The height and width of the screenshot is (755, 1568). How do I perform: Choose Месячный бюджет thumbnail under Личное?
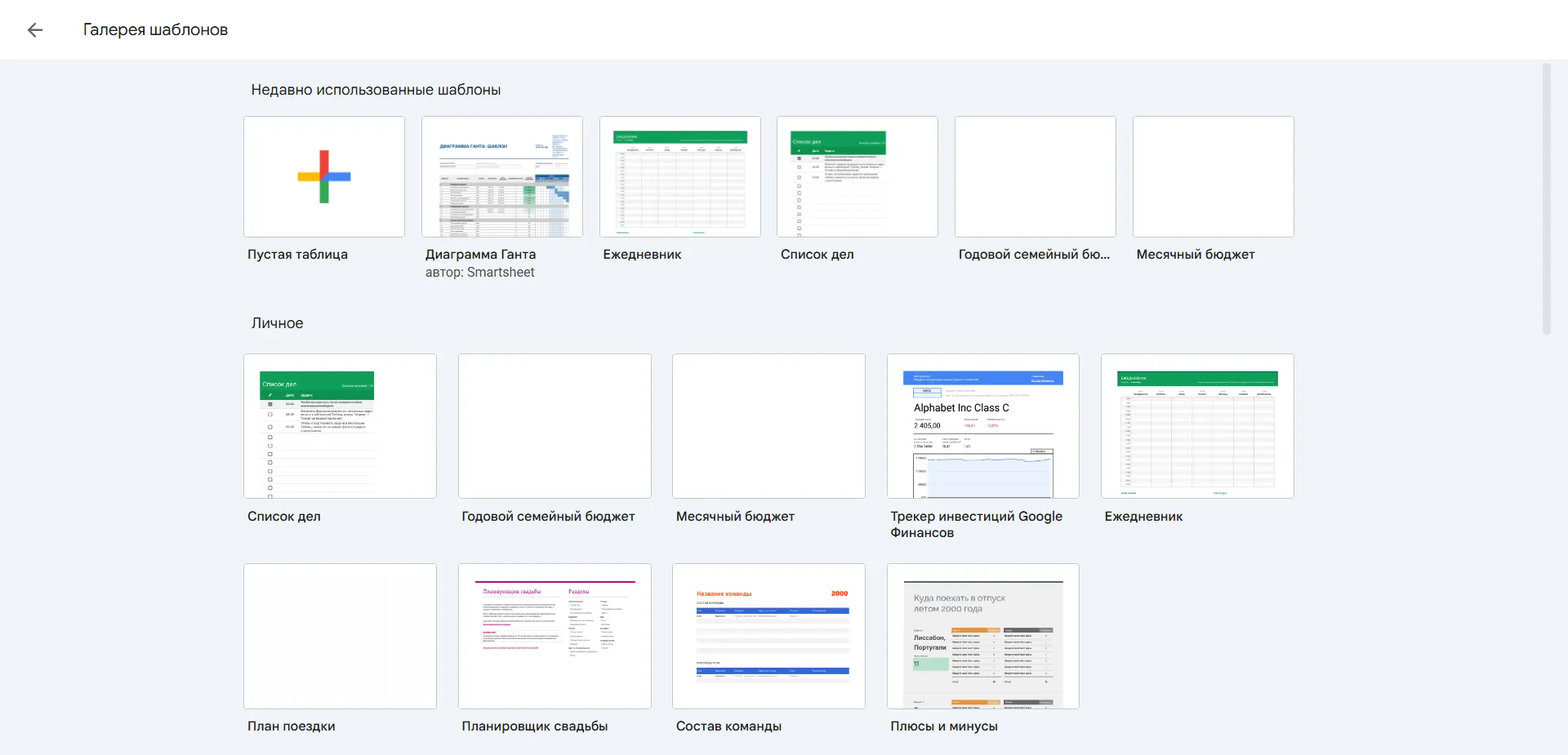pos(768,426)
